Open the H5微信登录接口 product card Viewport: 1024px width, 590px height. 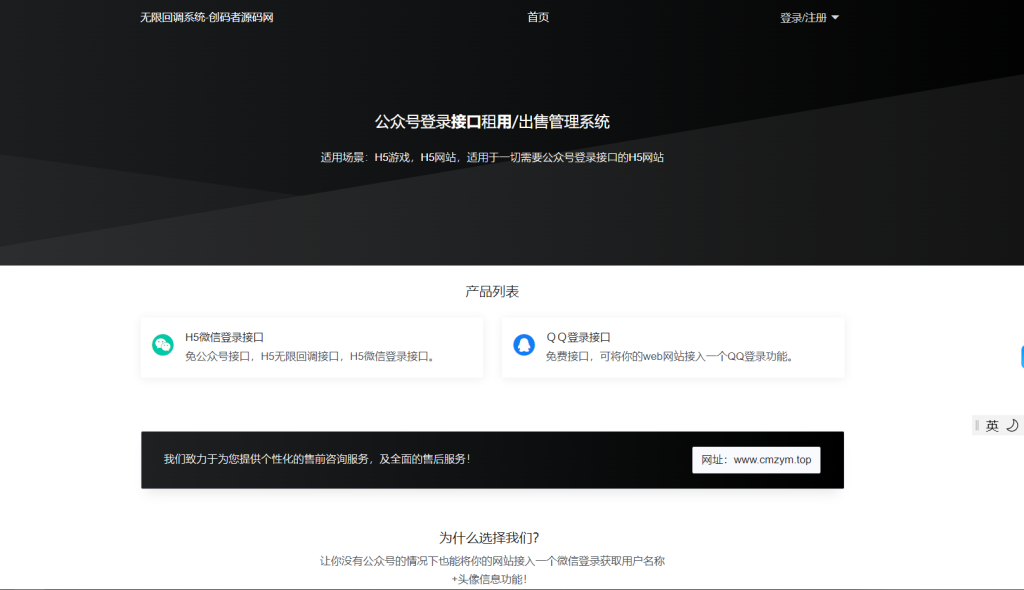(312, 347)
